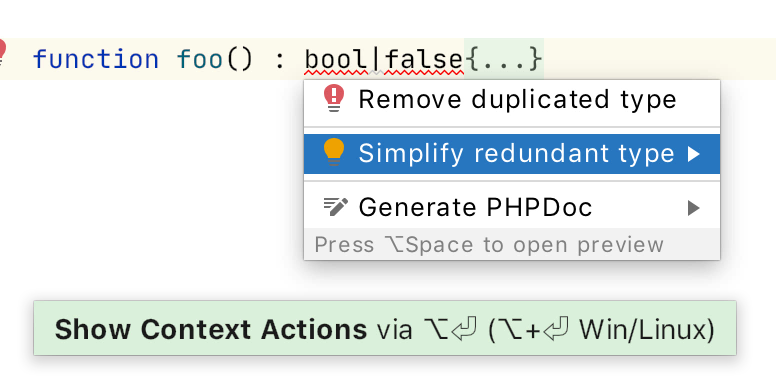This screenshot has width=776, height=388.
Task: Click the Press ⌥Space to open preview hint
Action: [489, 244]
